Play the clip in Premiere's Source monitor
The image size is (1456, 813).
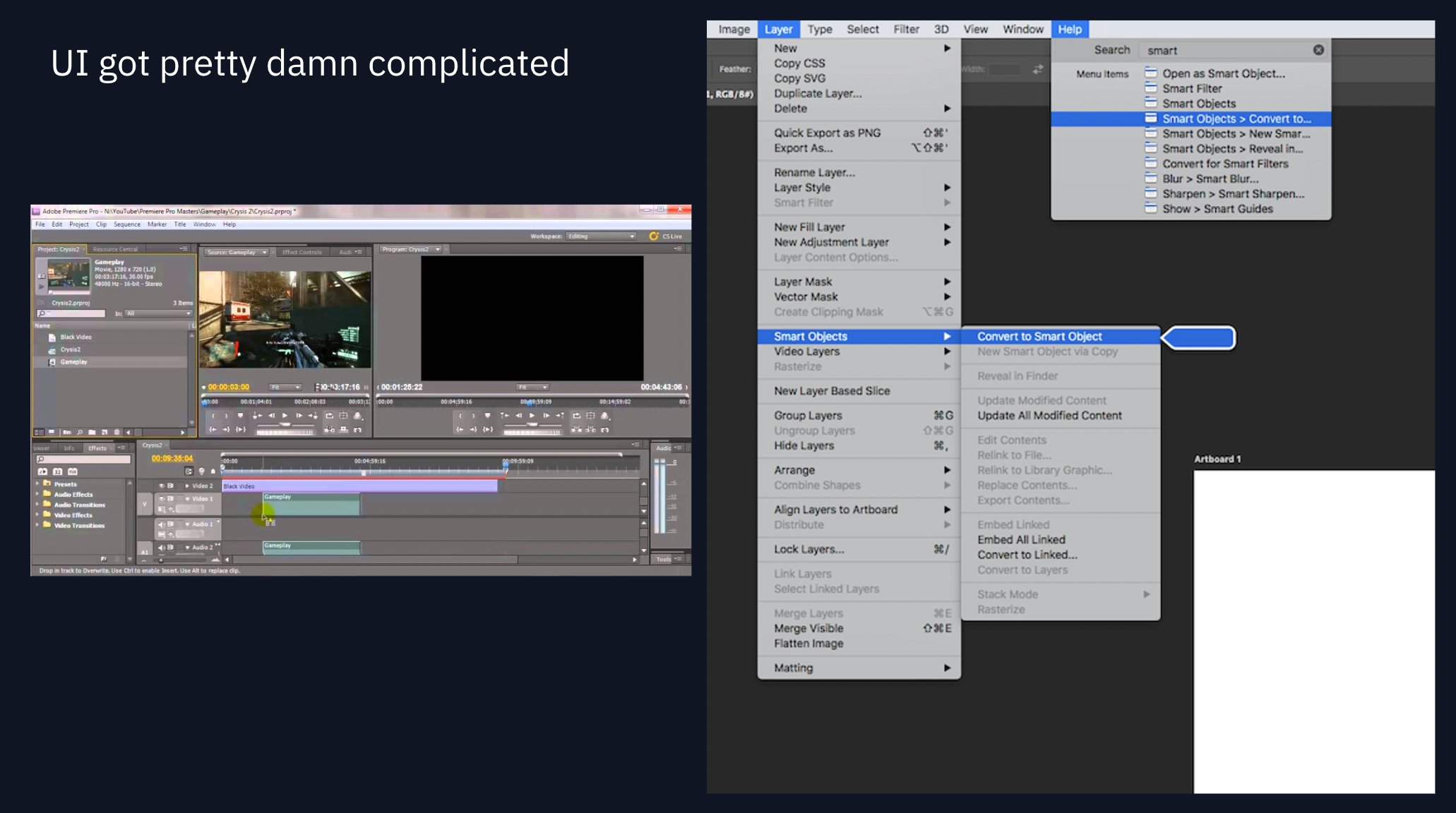point(285,416)
